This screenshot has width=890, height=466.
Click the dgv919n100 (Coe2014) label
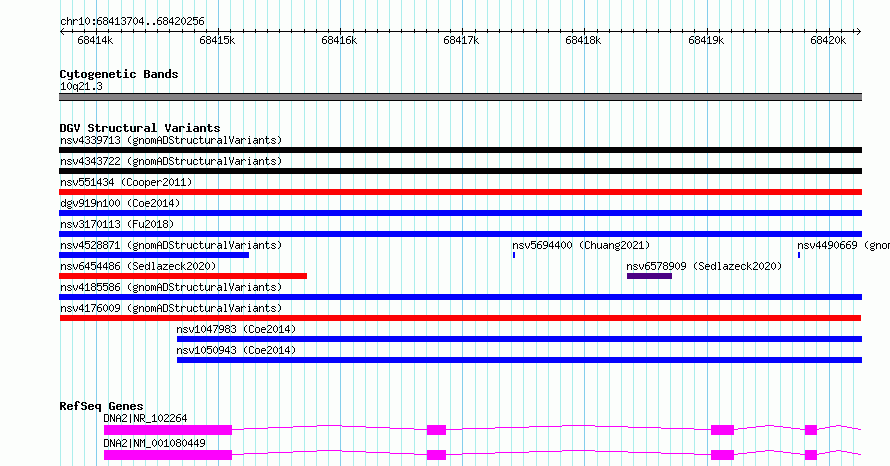point(120,203)
